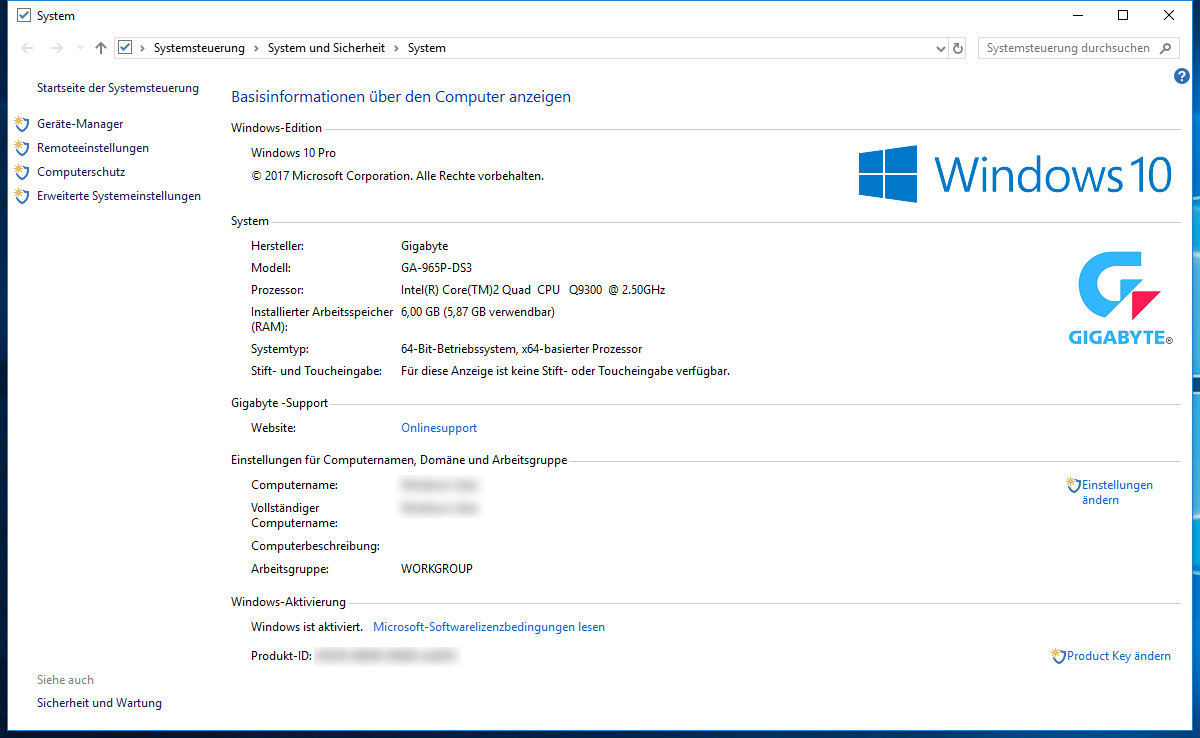1200x738 pixels.
Task: Refresh the System page
Action: [x=958, y=48]
